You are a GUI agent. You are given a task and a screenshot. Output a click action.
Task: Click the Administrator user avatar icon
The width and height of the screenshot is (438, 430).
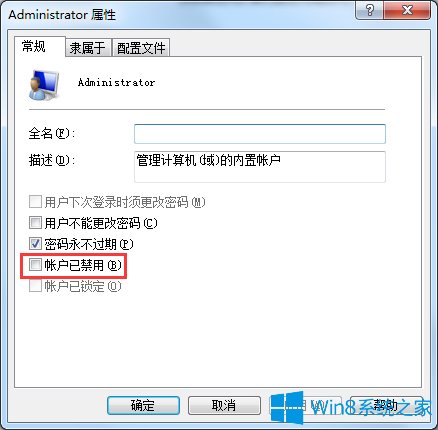[x=44, y=85]
